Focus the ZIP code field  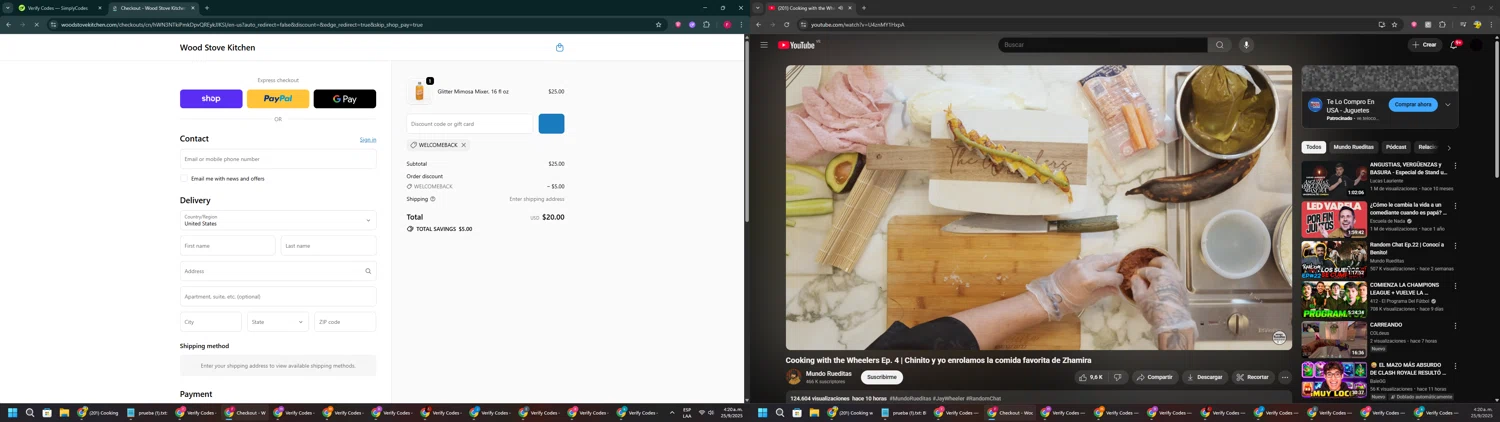point(345,322)
